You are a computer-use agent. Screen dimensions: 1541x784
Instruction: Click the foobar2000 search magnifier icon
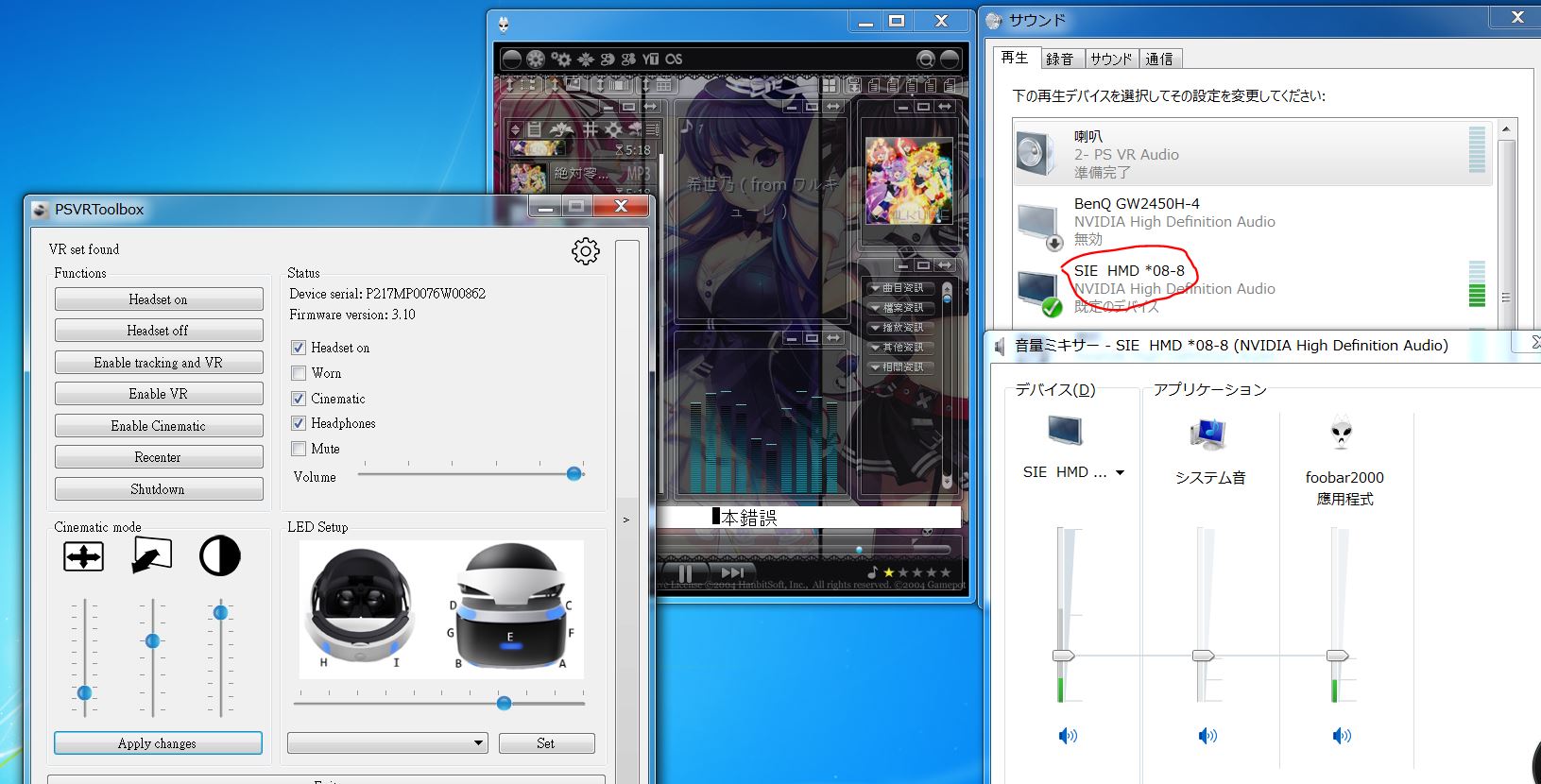pyautogui.click(x=926, y=60)
